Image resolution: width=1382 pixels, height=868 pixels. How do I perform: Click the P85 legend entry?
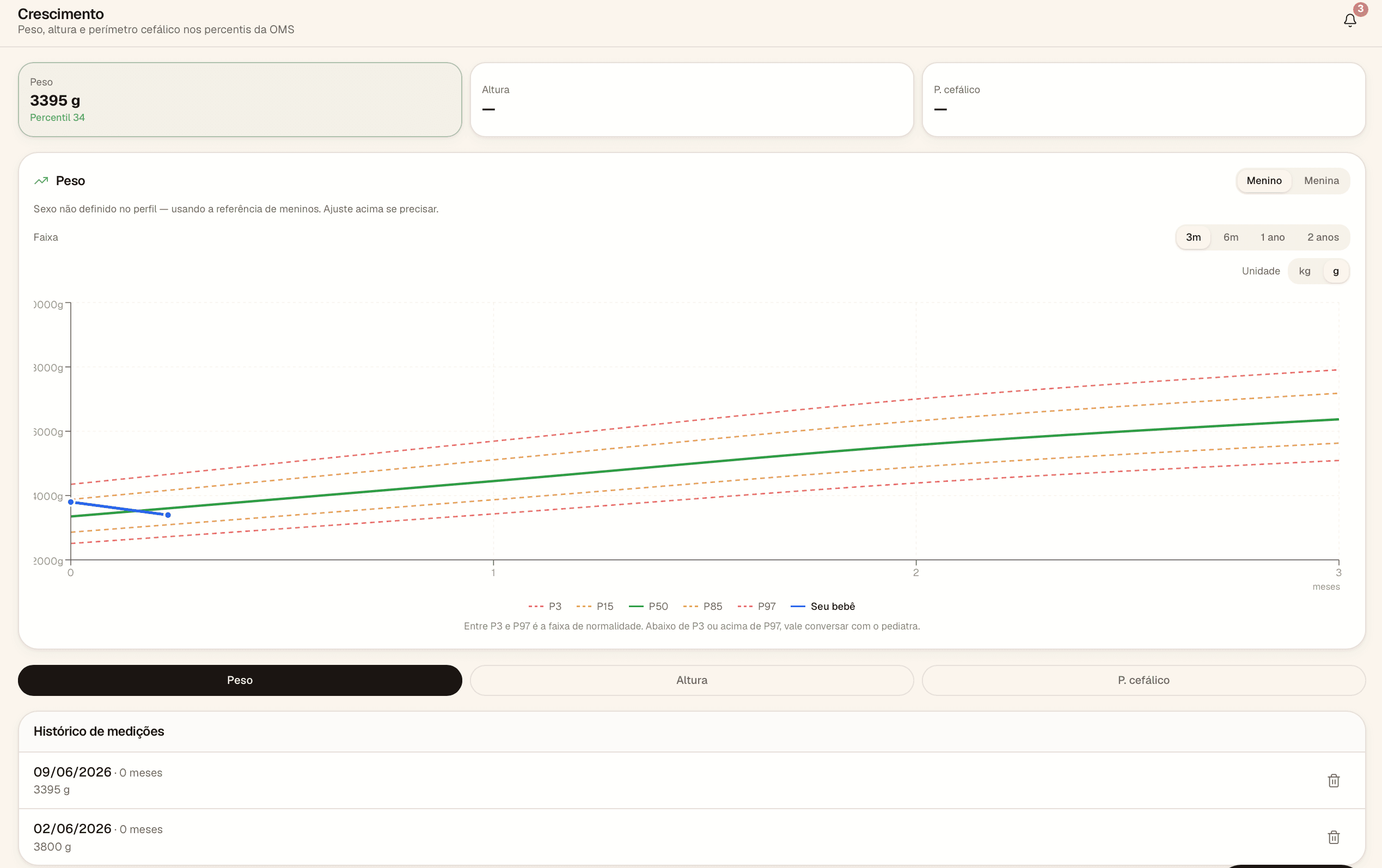click(702, 606)
